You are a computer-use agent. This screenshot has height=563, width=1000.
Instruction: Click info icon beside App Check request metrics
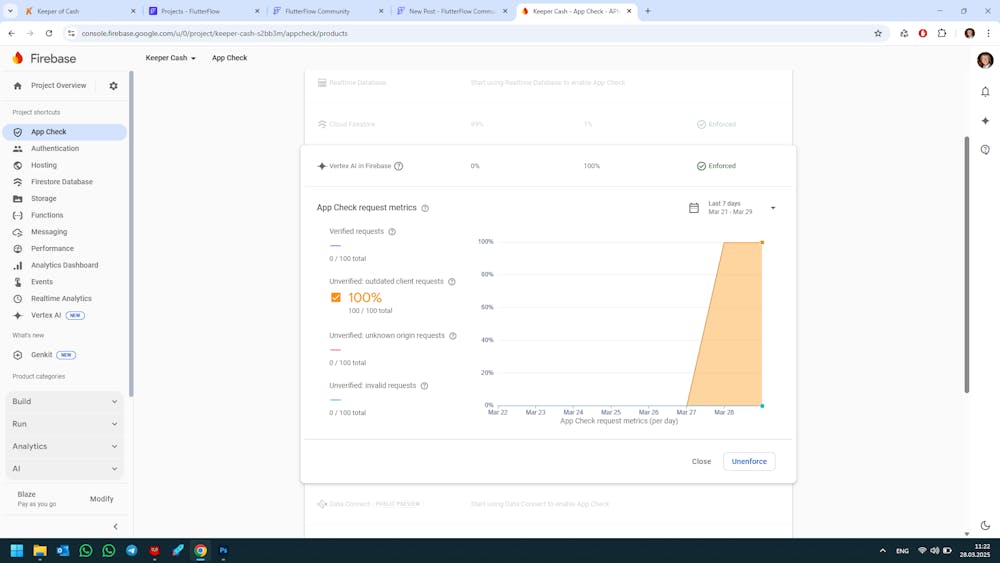click(425, 208)
